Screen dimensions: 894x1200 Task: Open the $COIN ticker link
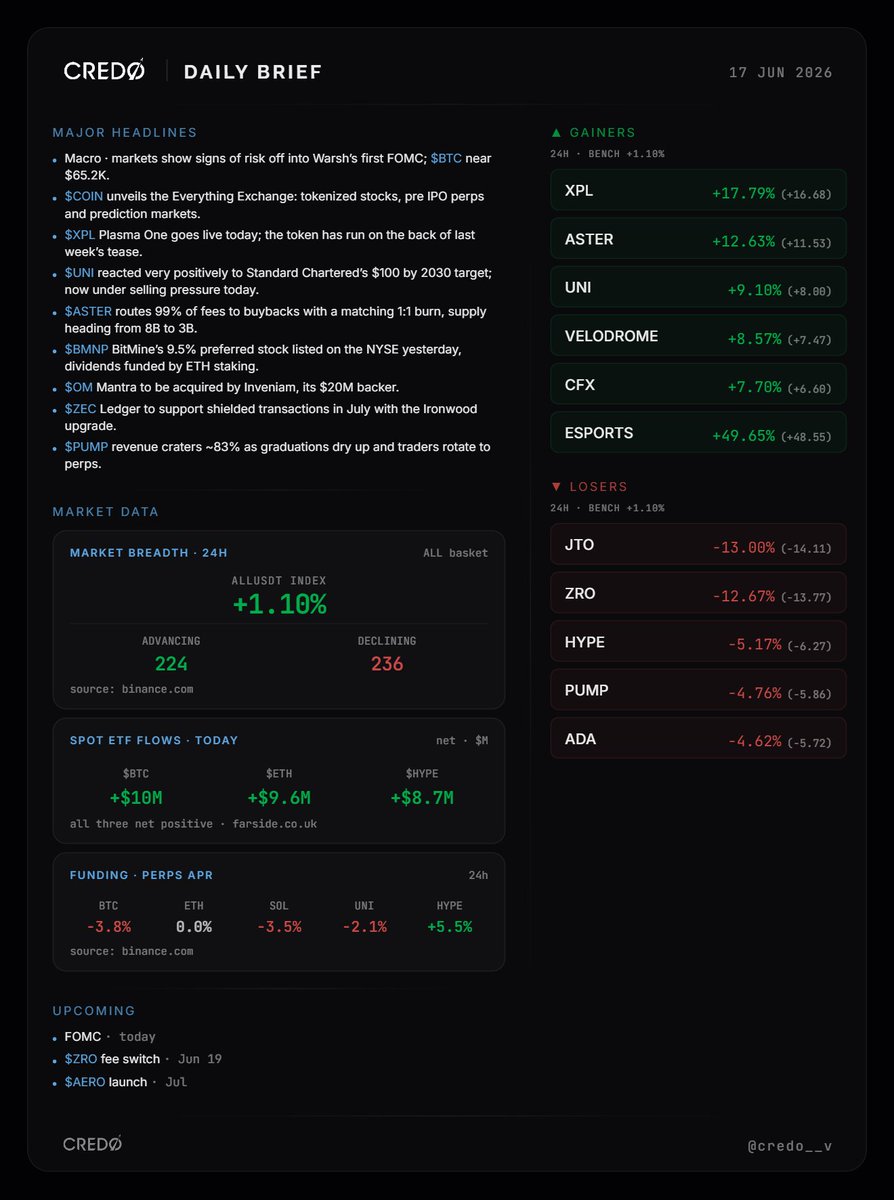pyautogui.click(x=85, y=197)
